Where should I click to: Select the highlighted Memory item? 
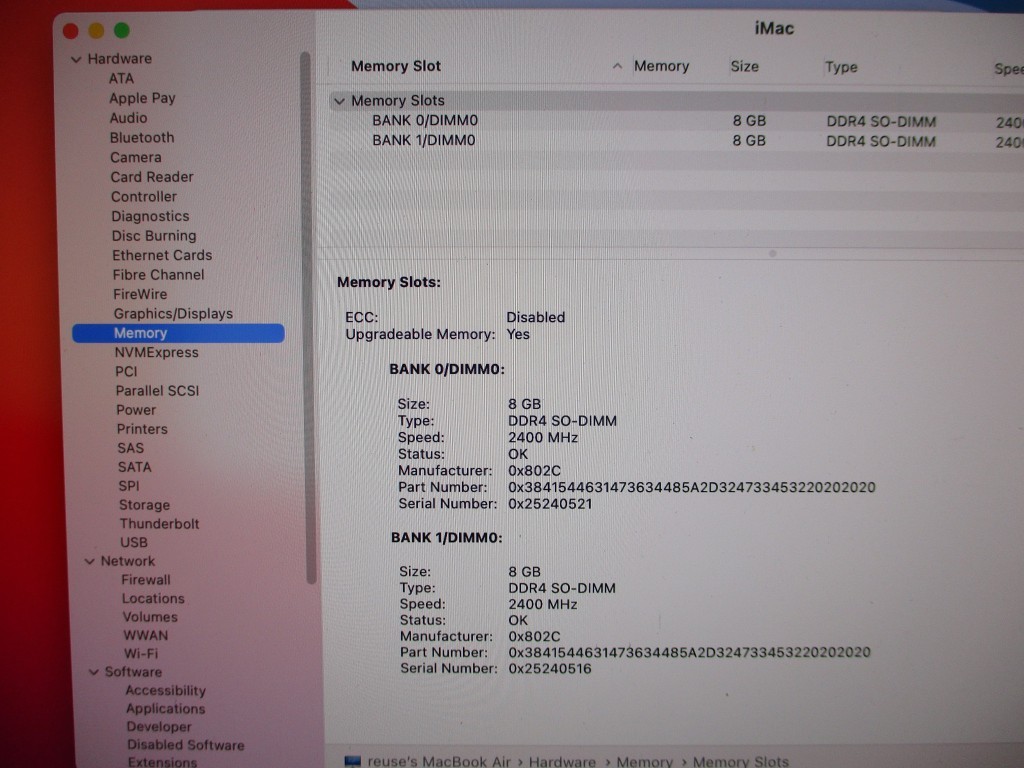pyautogui.click(x=178, y=333)
